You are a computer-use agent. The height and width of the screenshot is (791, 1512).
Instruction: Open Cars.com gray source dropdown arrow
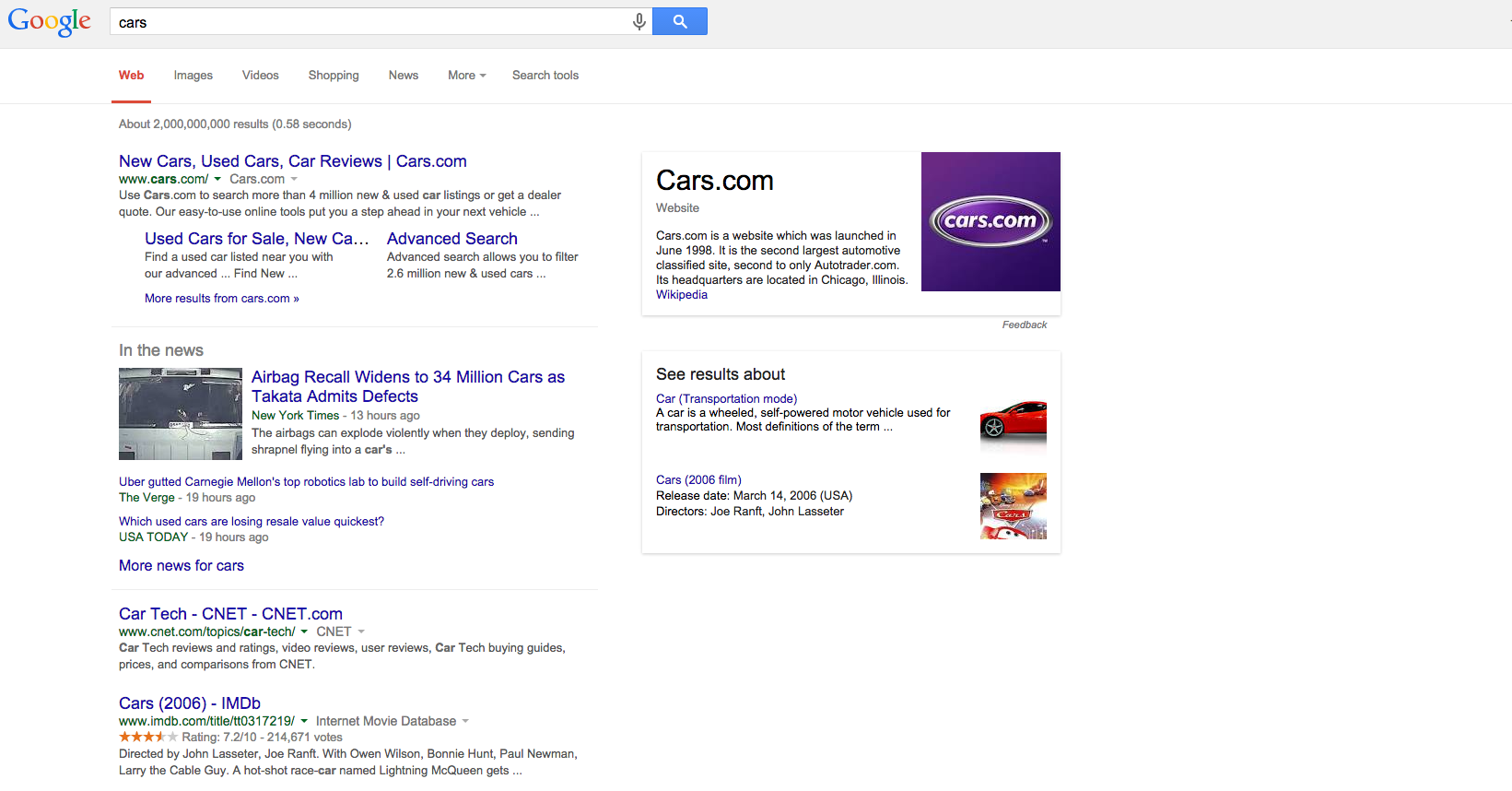pos(294,179)
